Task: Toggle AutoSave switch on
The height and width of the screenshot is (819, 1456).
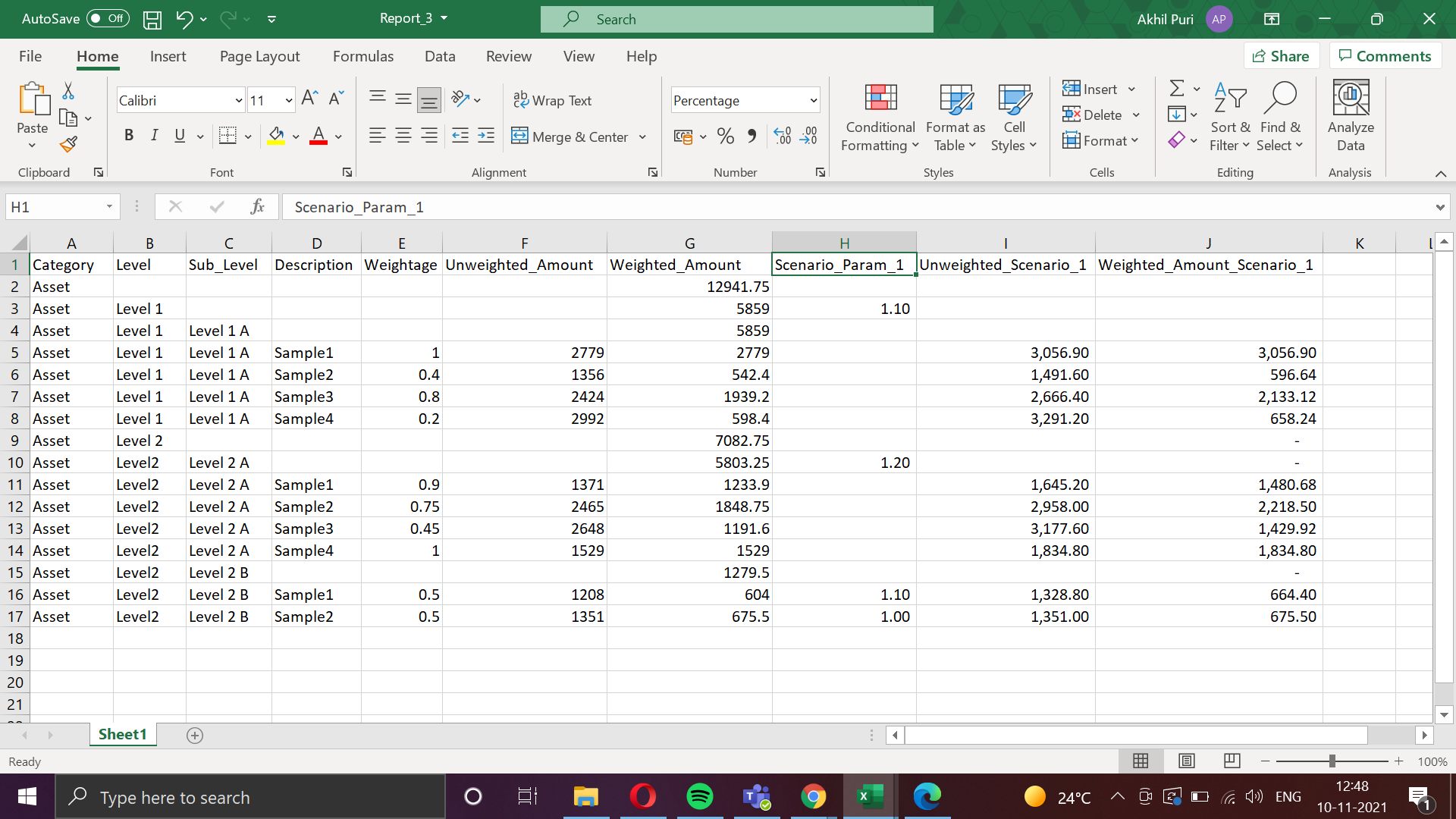Action: [x=108, y=19]
